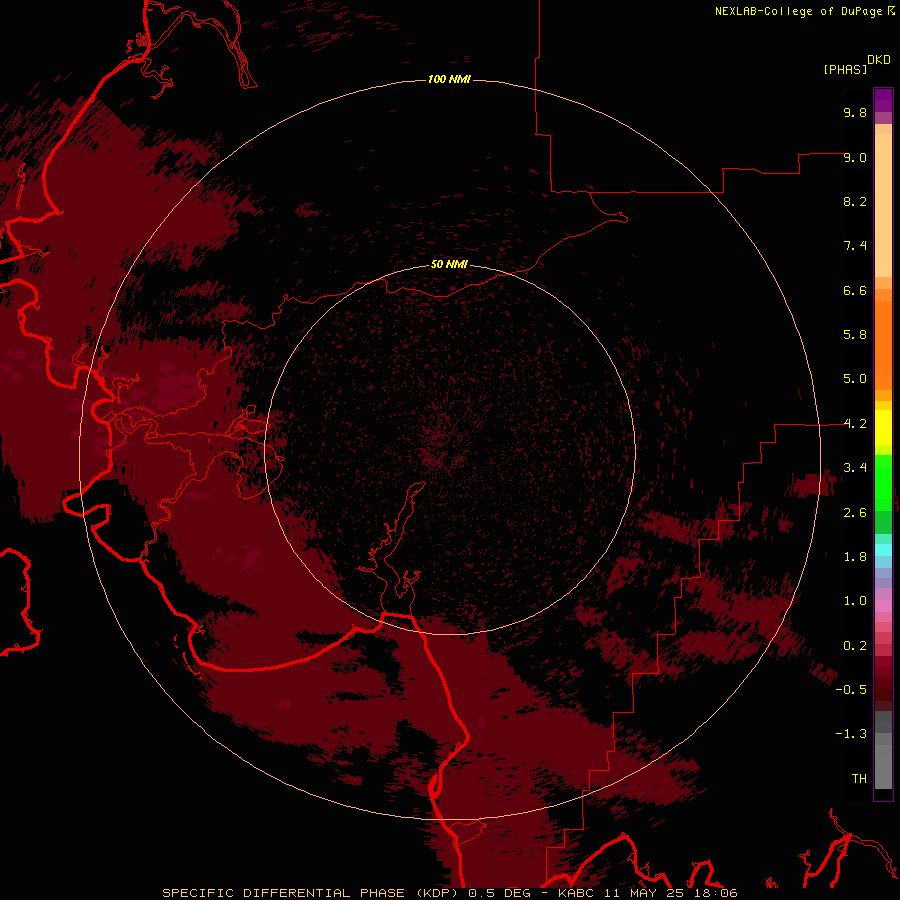The image size is (900, 900).
Task: Pick the cyan band of the color scale
Action: click(x=883, y=550)
